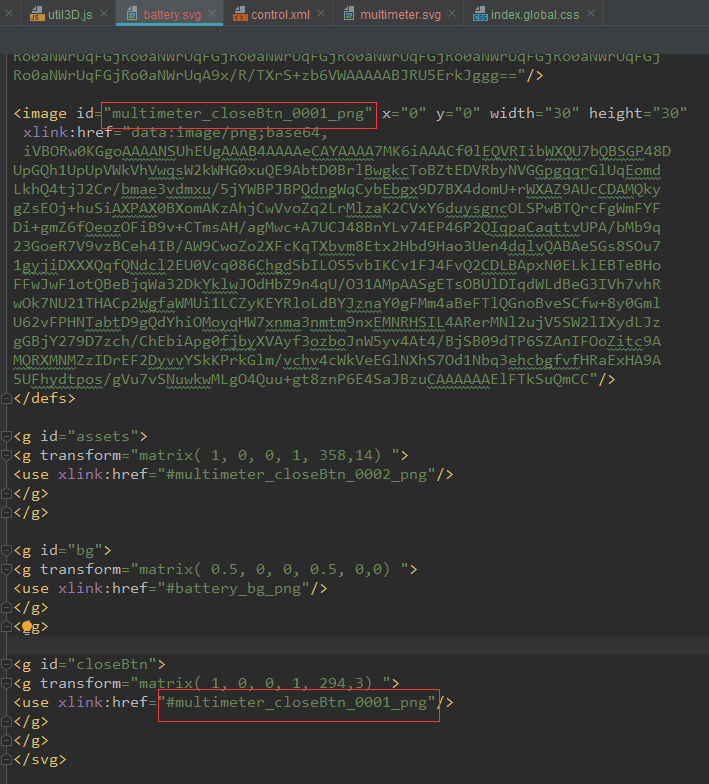This screenshot has height=784, width=709.
Task: Click the base64 line starting FFwJwF1otQBeBjq
Action: point(337,284)
